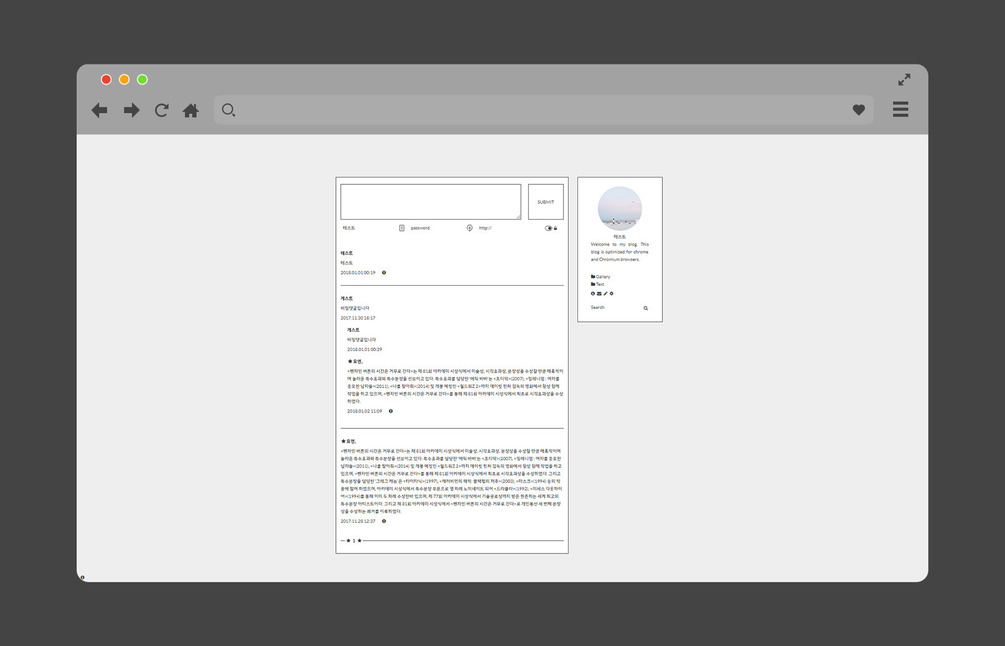Click the red close dot in the browser frame

pyautogui.click(x=106, y=79)
